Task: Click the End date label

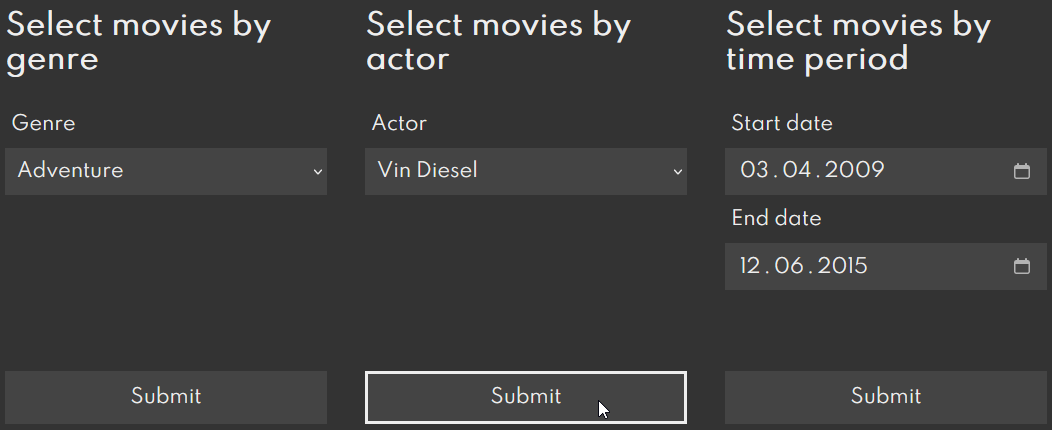Action: coord(776,218)
